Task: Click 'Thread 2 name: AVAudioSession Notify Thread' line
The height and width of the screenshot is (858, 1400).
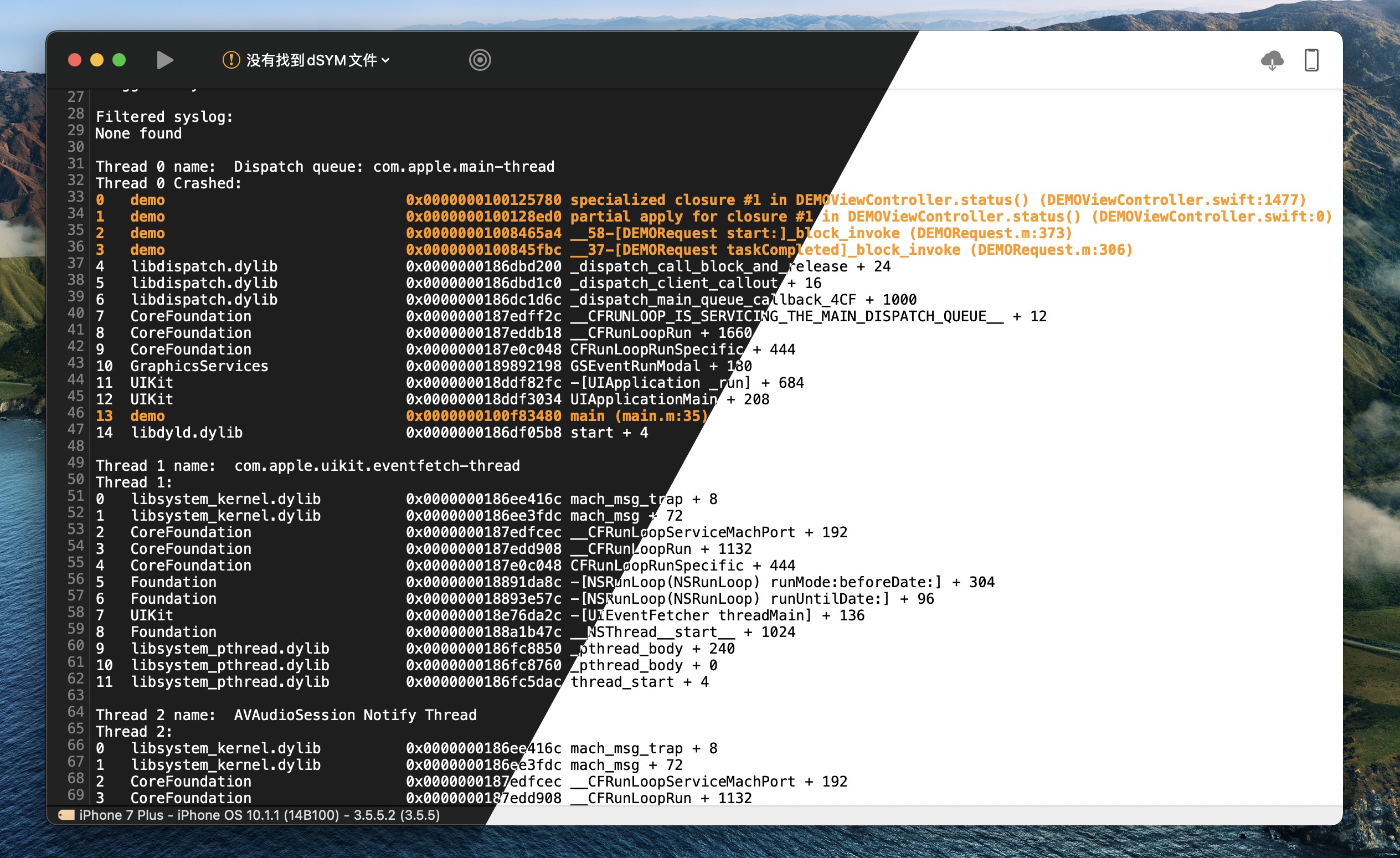Action: (x=286, y=715)
